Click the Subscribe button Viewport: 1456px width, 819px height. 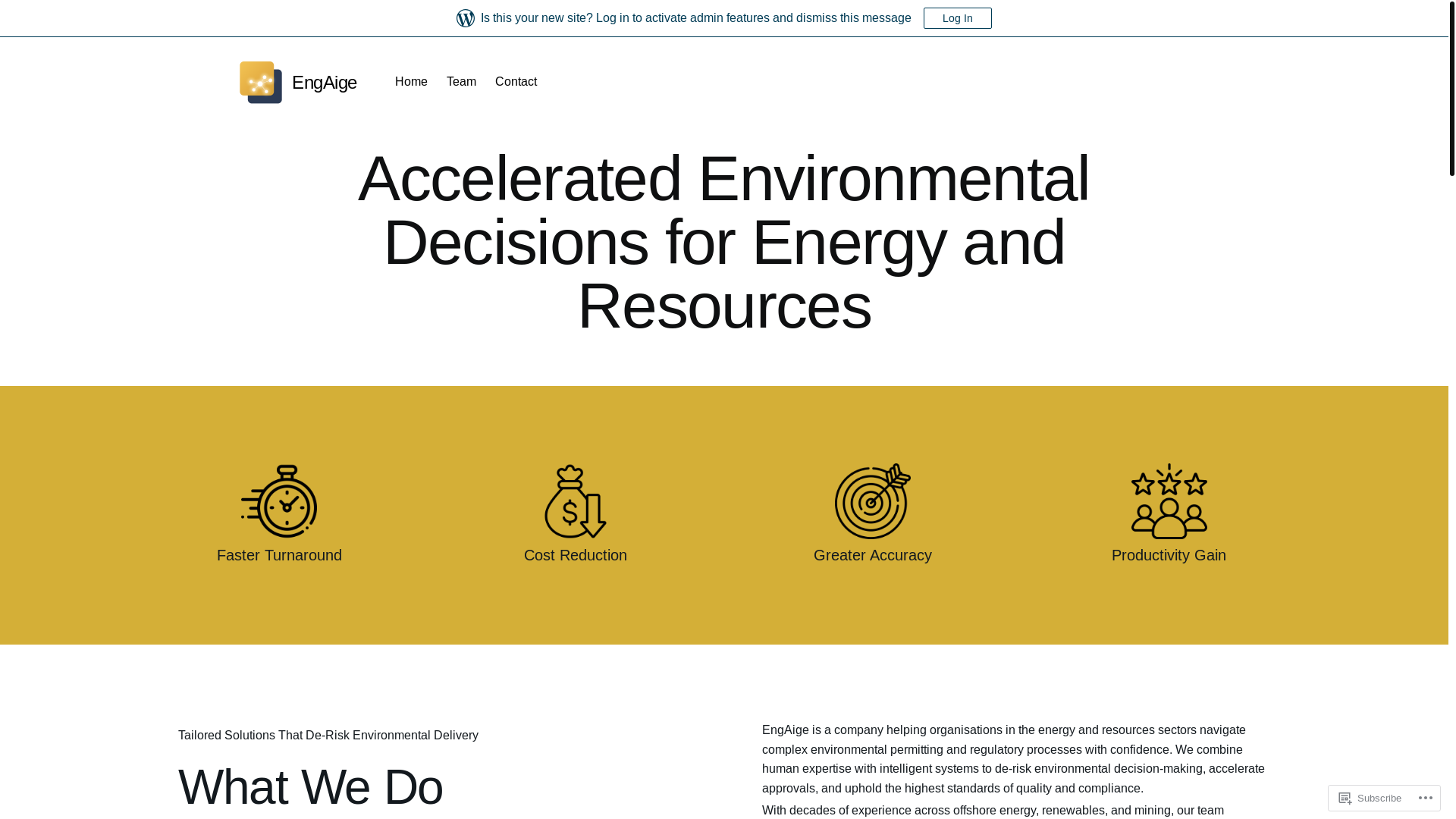click(1370, 798)
